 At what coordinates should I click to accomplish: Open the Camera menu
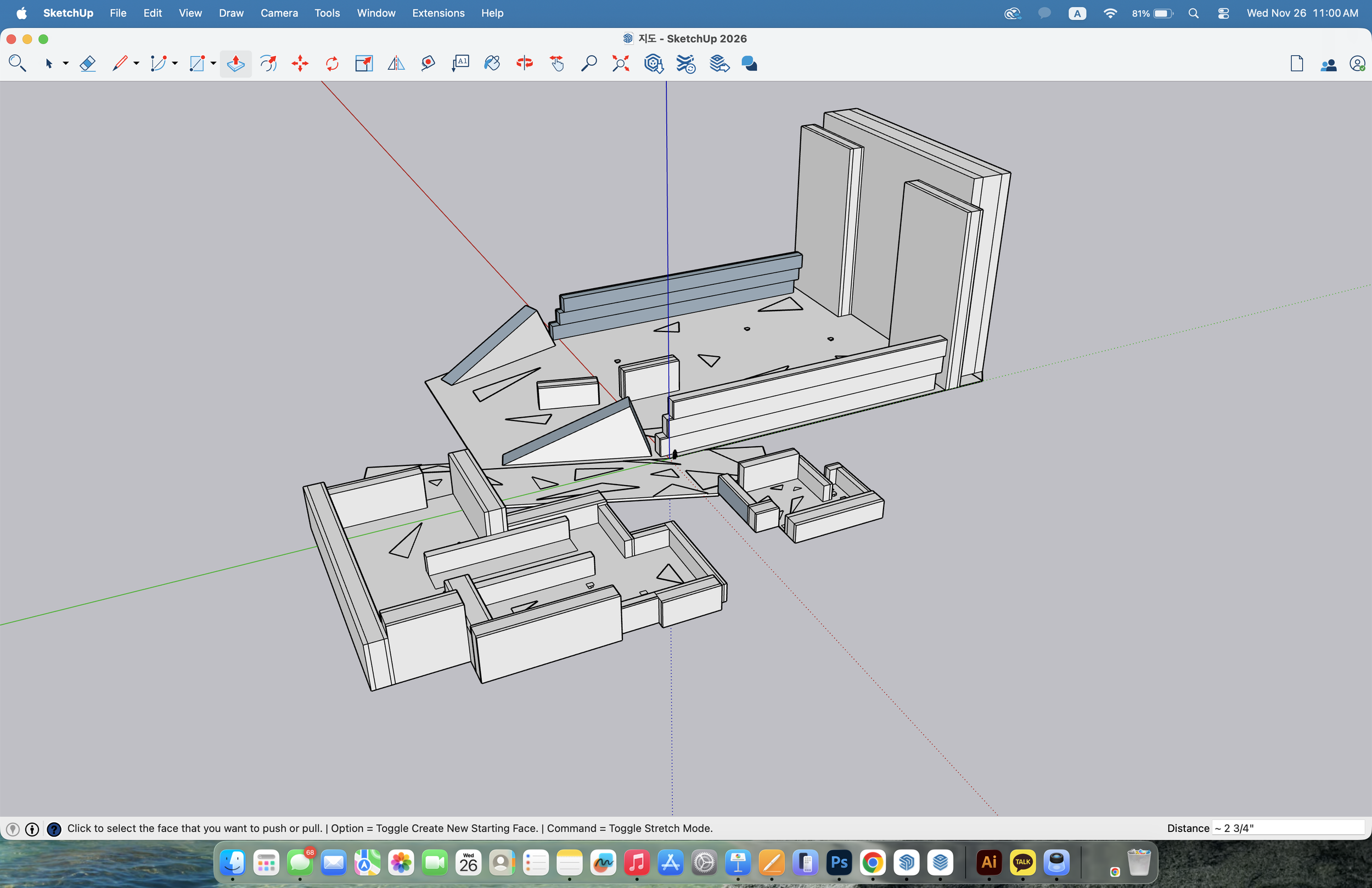point(279,13)
